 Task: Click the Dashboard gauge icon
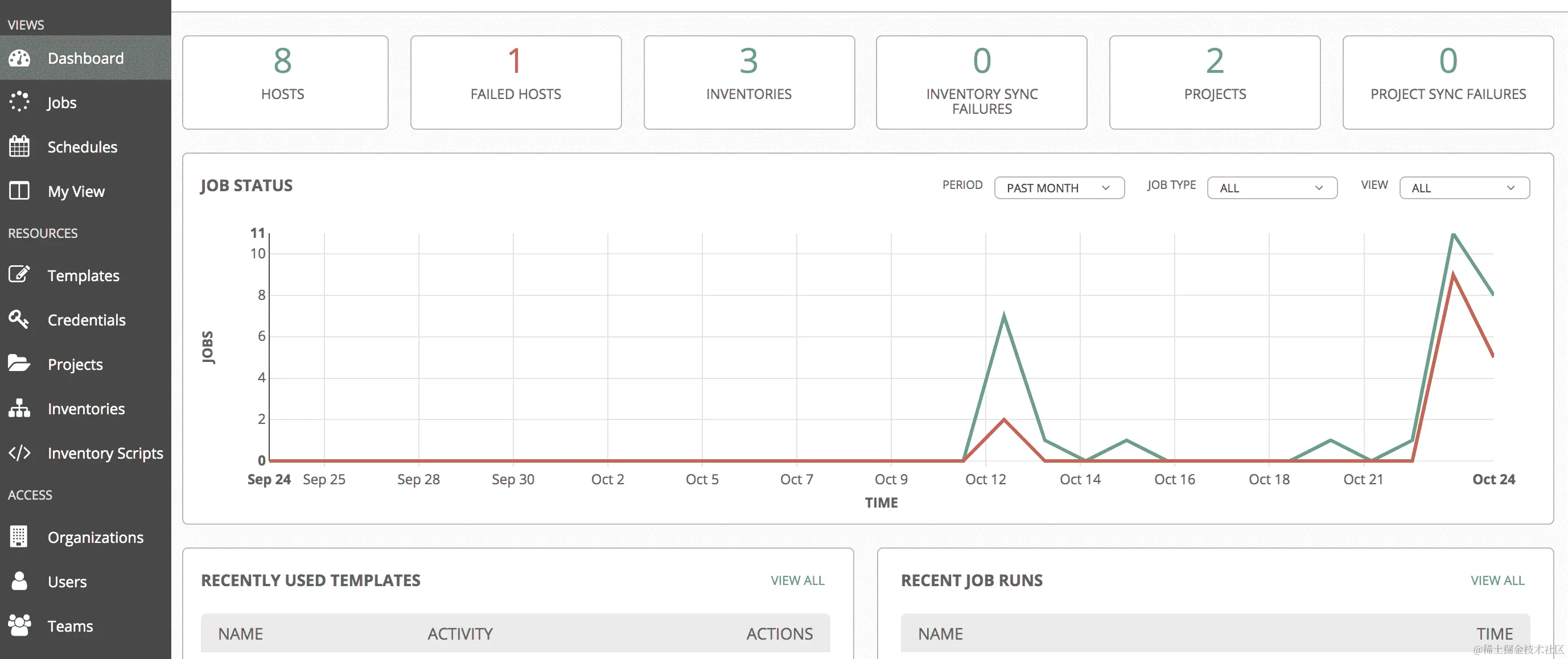(19, 59)
